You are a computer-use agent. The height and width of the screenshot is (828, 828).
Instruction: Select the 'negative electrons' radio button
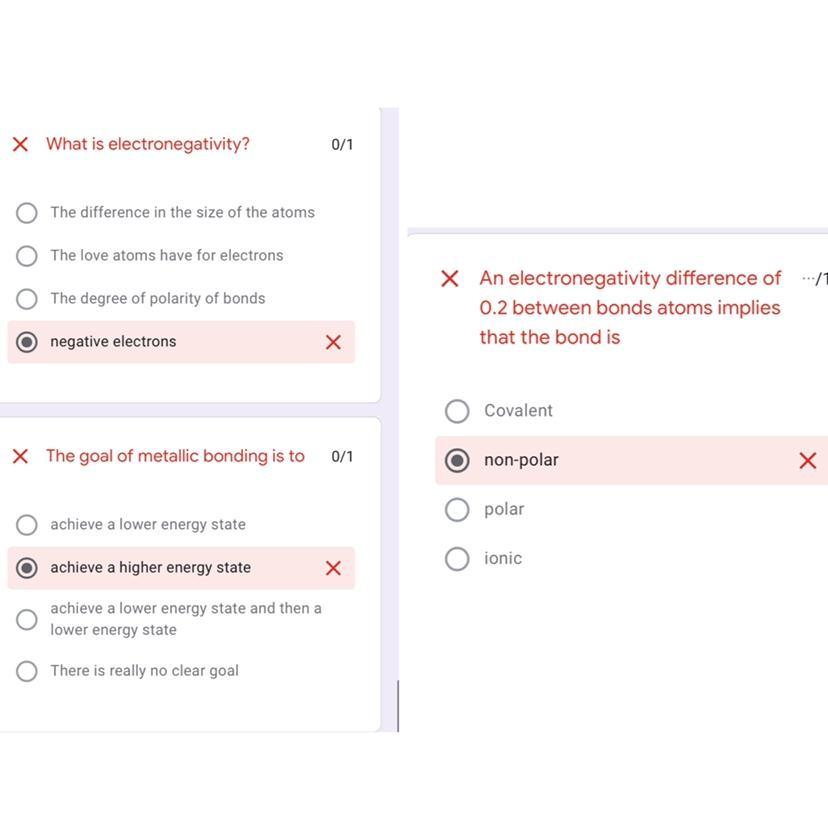point(27,342)
